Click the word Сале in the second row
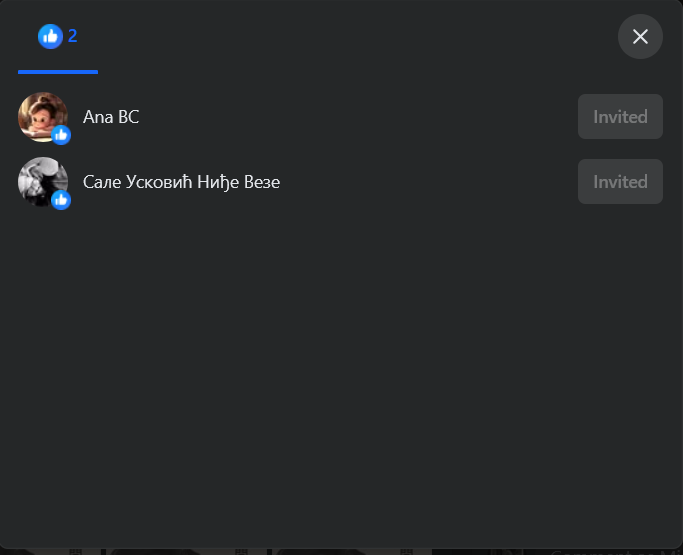This screenshot has width=683, height=555. pyautogui.click(x=102, y=182)
